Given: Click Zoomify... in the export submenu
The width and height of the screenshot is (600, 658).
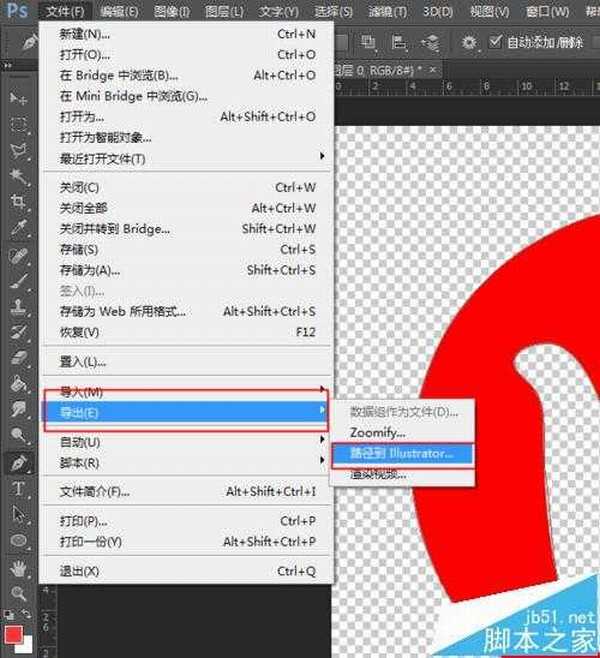Looking at the screenshot, I should [377, 432].
